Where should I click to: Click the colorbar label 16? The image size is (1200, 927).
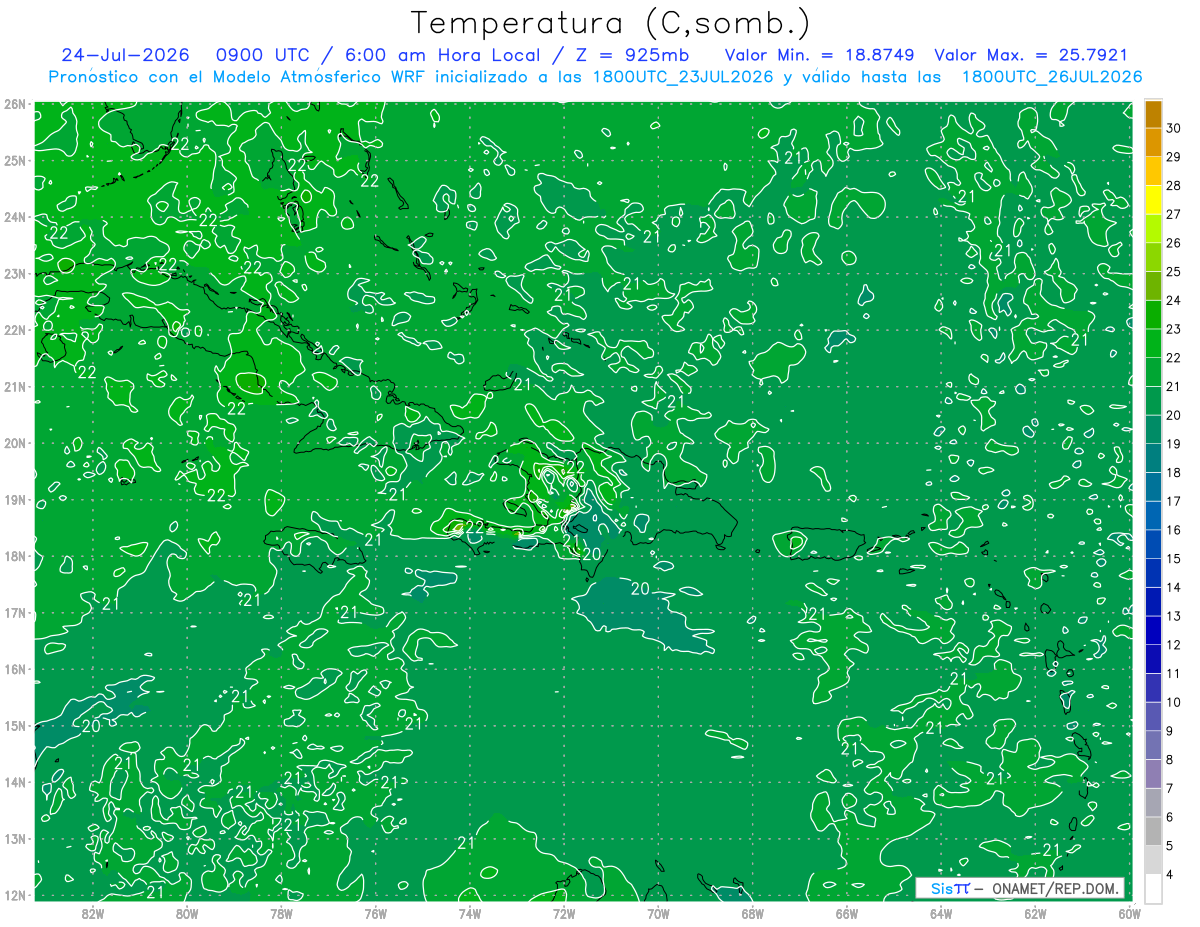point(1174,529)
